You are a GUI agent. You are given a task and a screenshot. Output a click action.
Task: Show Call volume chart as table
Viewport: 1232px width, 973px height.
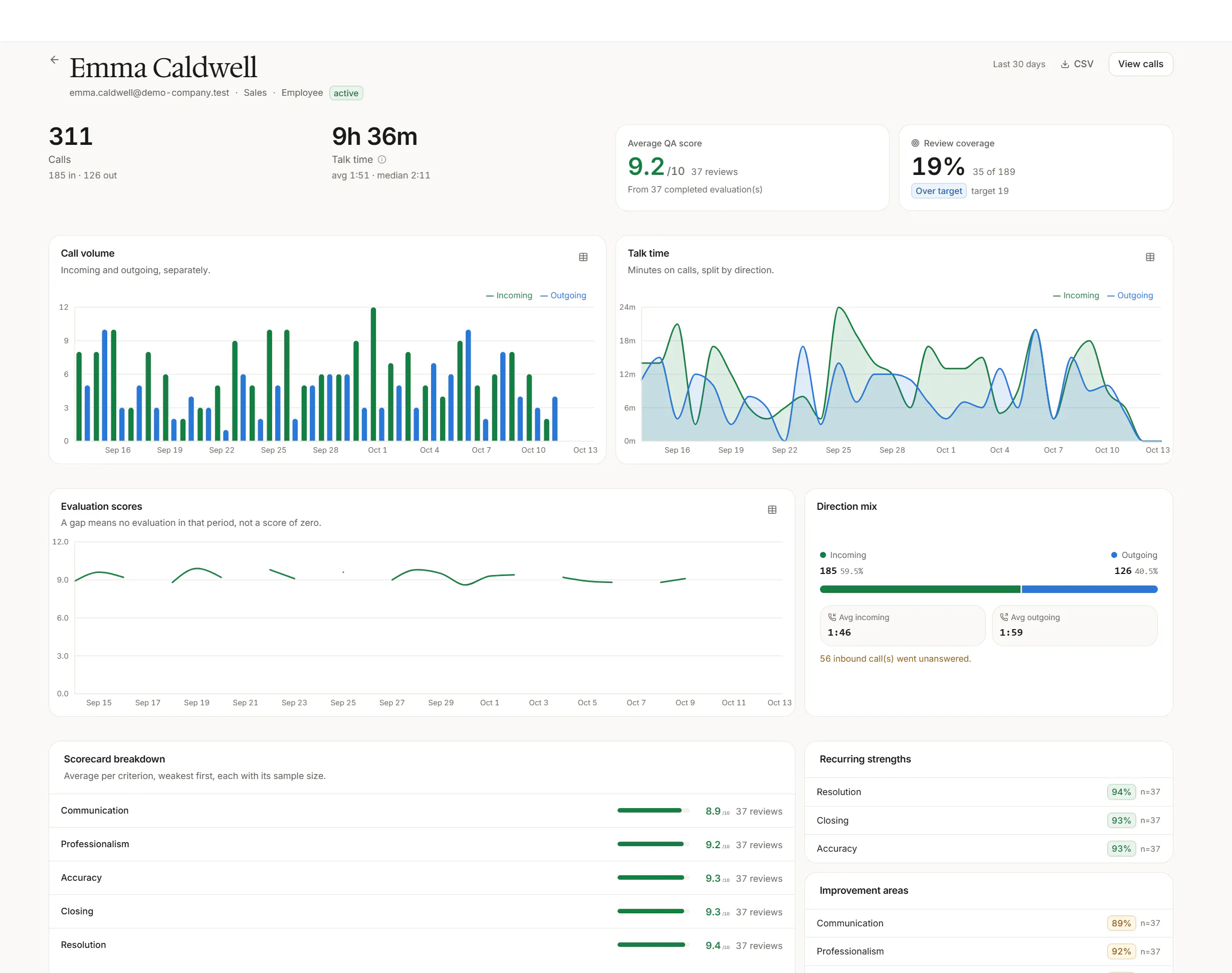tap(583, 257)
